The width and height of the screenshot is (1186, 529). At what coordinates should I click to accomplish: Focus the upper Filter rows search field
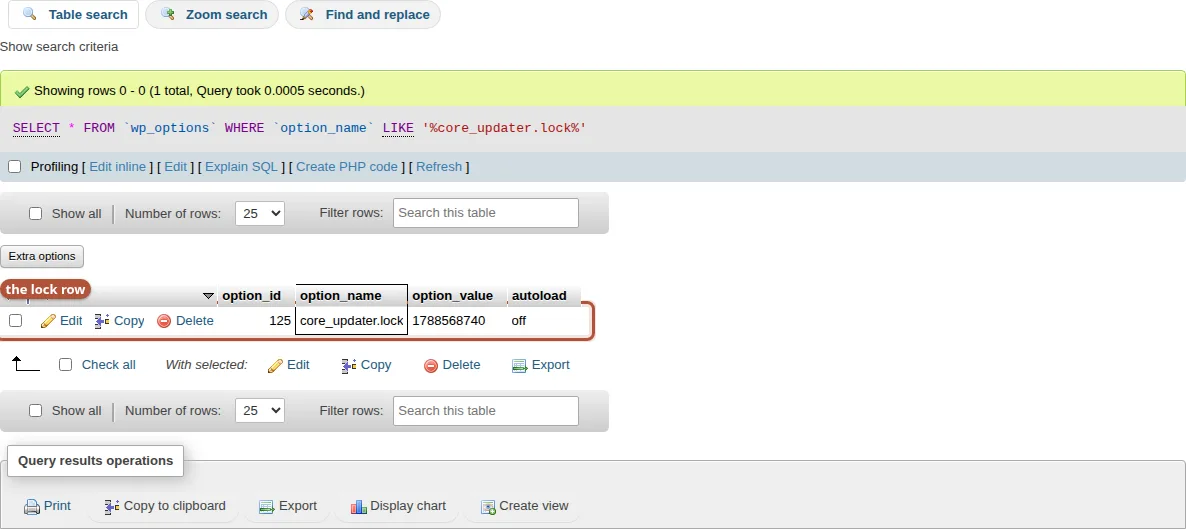pyautogui.click(x=486, y=213)
